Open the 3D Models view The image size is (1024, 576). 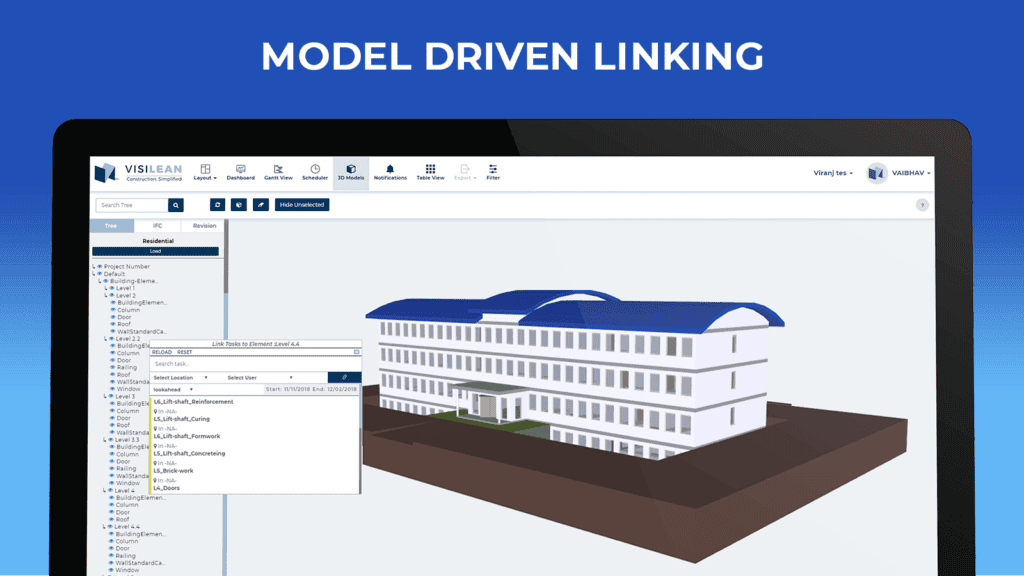click(351, 172)
